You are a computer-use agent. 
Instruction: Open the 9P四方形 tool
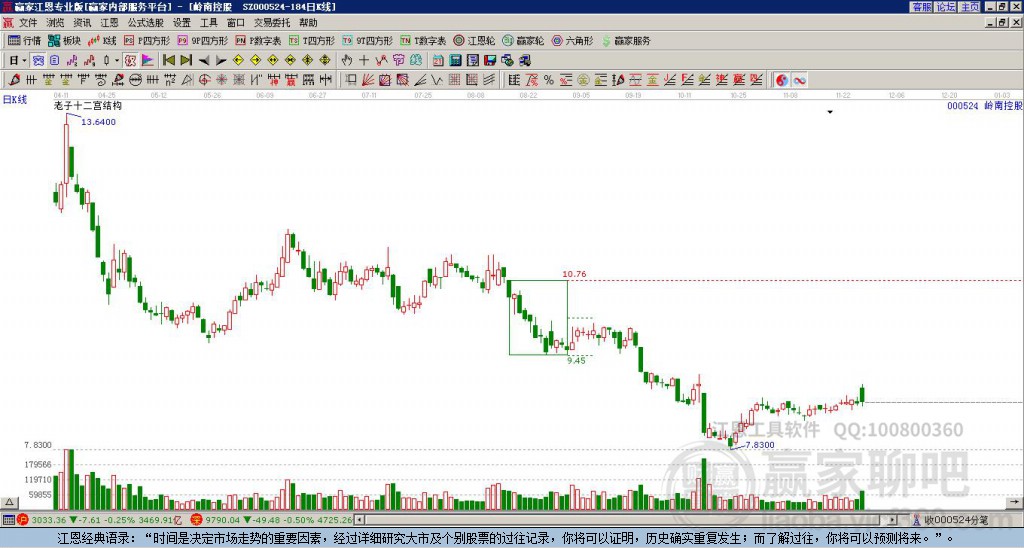pyautogui.click(x=203, y=40)
